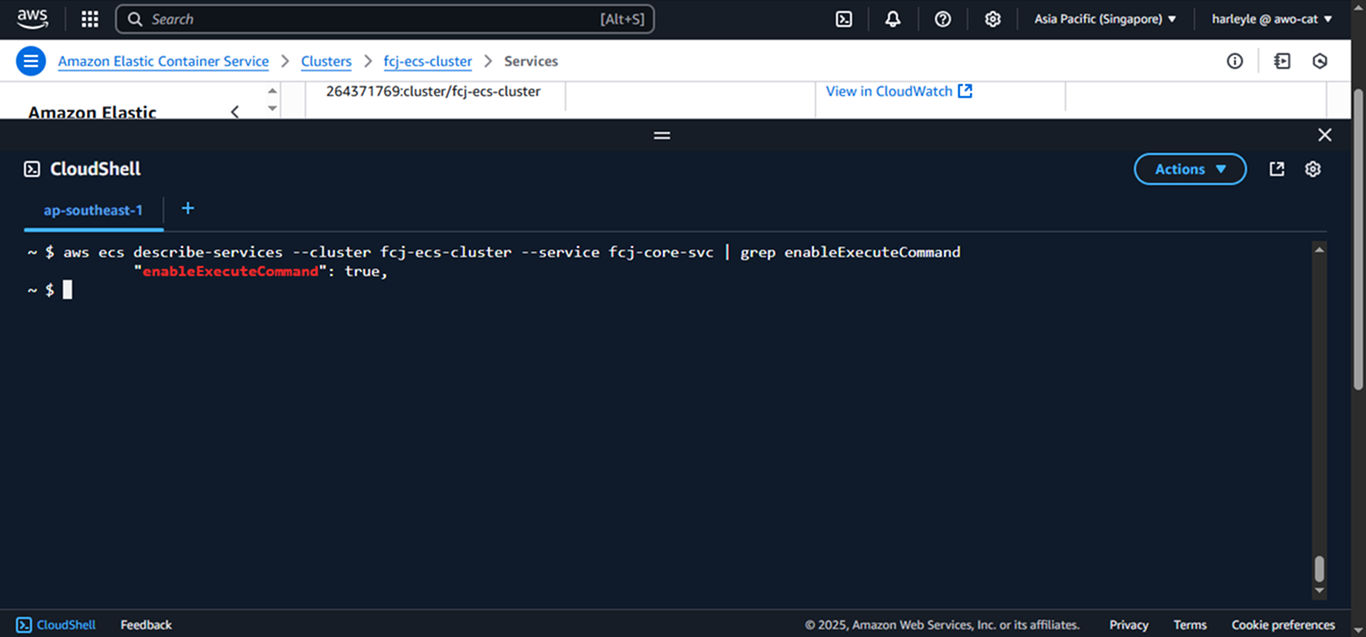Expand the Asia Pacific (Singapore) region dropdown
Screen dimensions: 1366x637
coord(1105,19)
